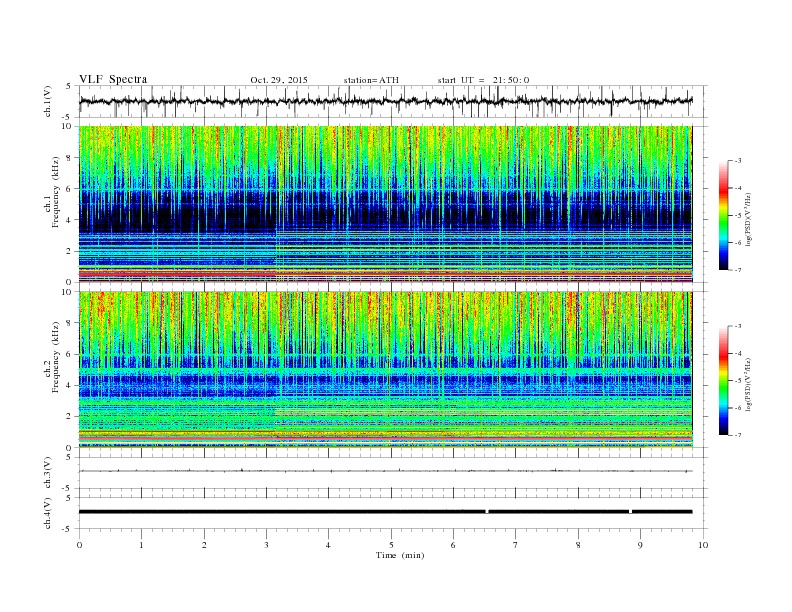
Task: Click the ch.1 spectrogram panel
Action: click(x=386, y=204)
